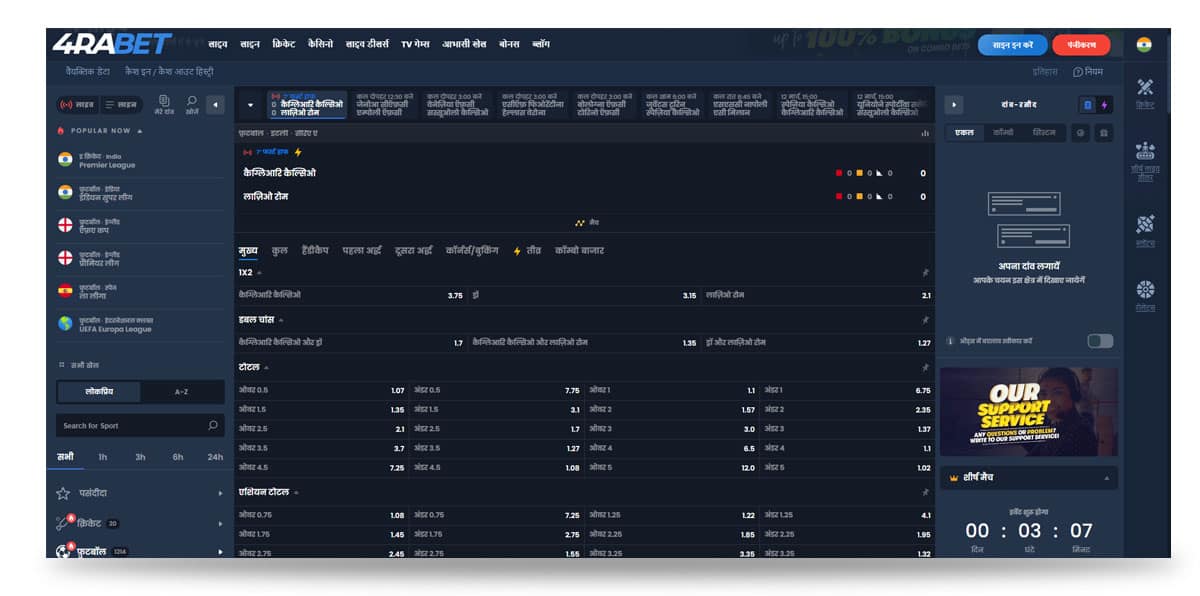Viewport: 1200px width, 596px height.
Task: Click the cricket bat icon in sports list
Action: (x=64, y=522)
